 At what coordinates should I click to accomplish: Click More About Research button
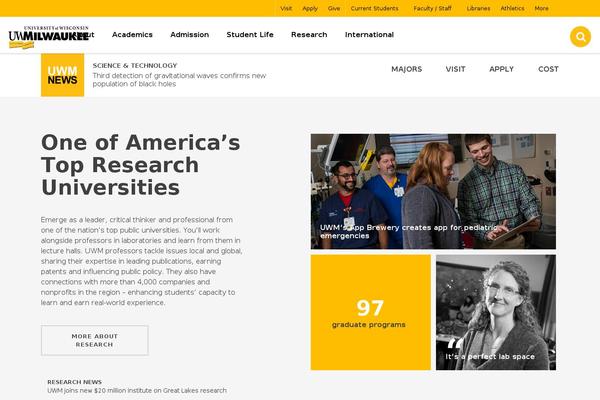click(95, 340)
